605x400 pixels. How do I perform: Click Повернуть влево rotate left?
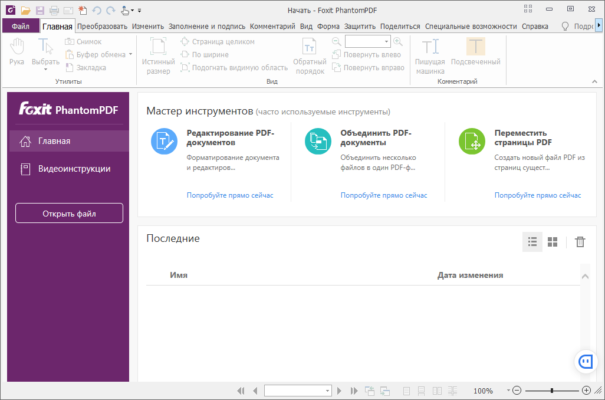coord(367,54)
